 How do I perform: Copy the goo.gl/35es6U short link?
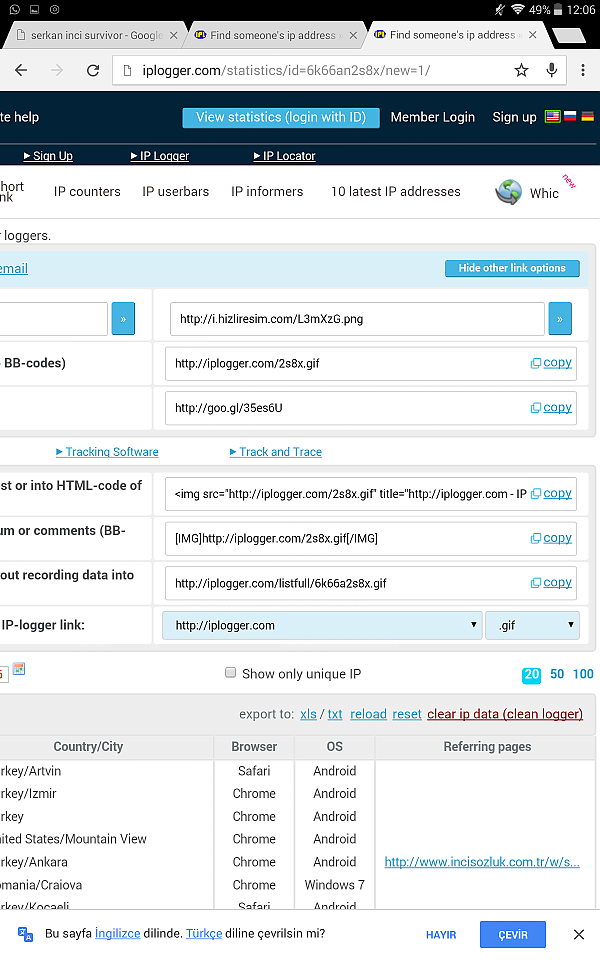(x=552, y=407)
